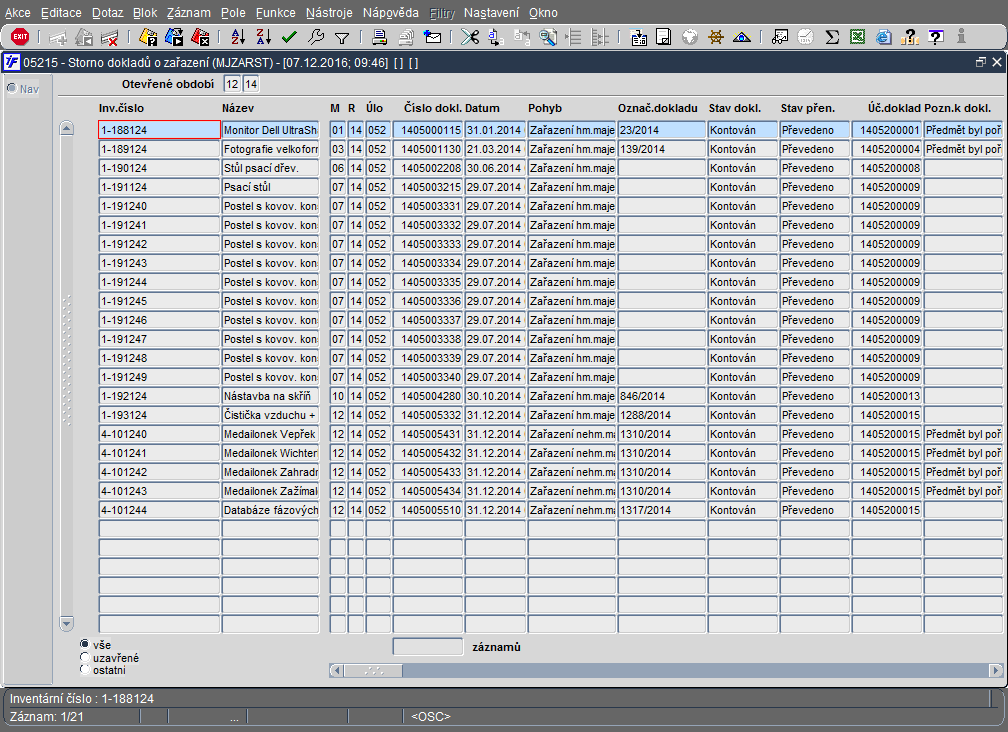Click the document note icon
This screenshot has width=1008, height=732.
tap(663, 37)
